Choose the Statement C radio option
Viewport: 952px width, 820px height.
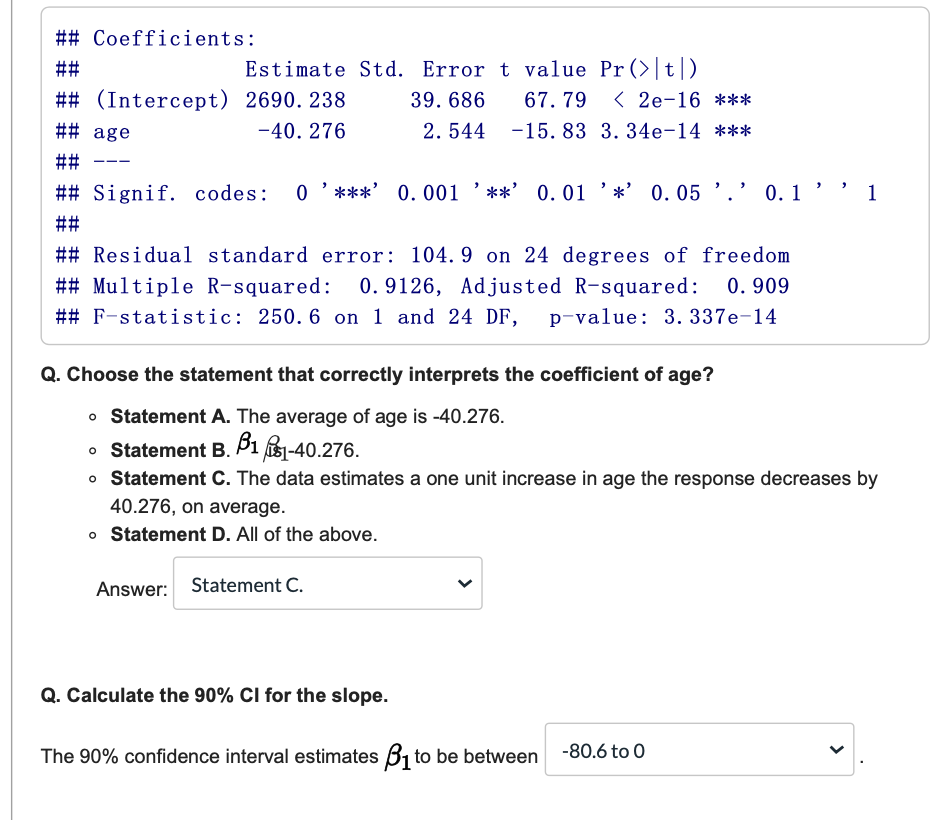coord(91,479)
